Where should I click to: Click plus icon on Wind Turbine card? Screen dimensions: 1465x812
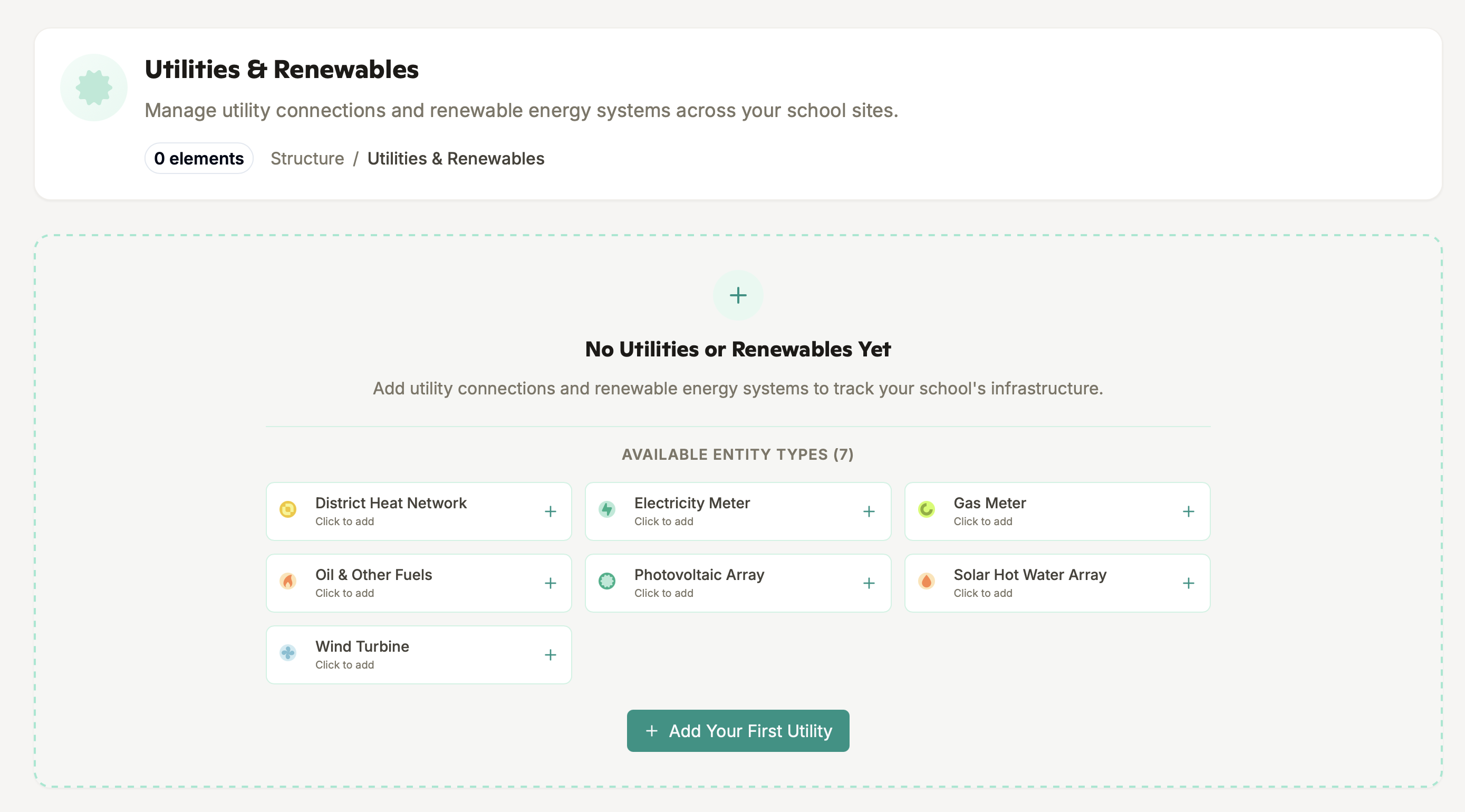[x=550, y=654]
